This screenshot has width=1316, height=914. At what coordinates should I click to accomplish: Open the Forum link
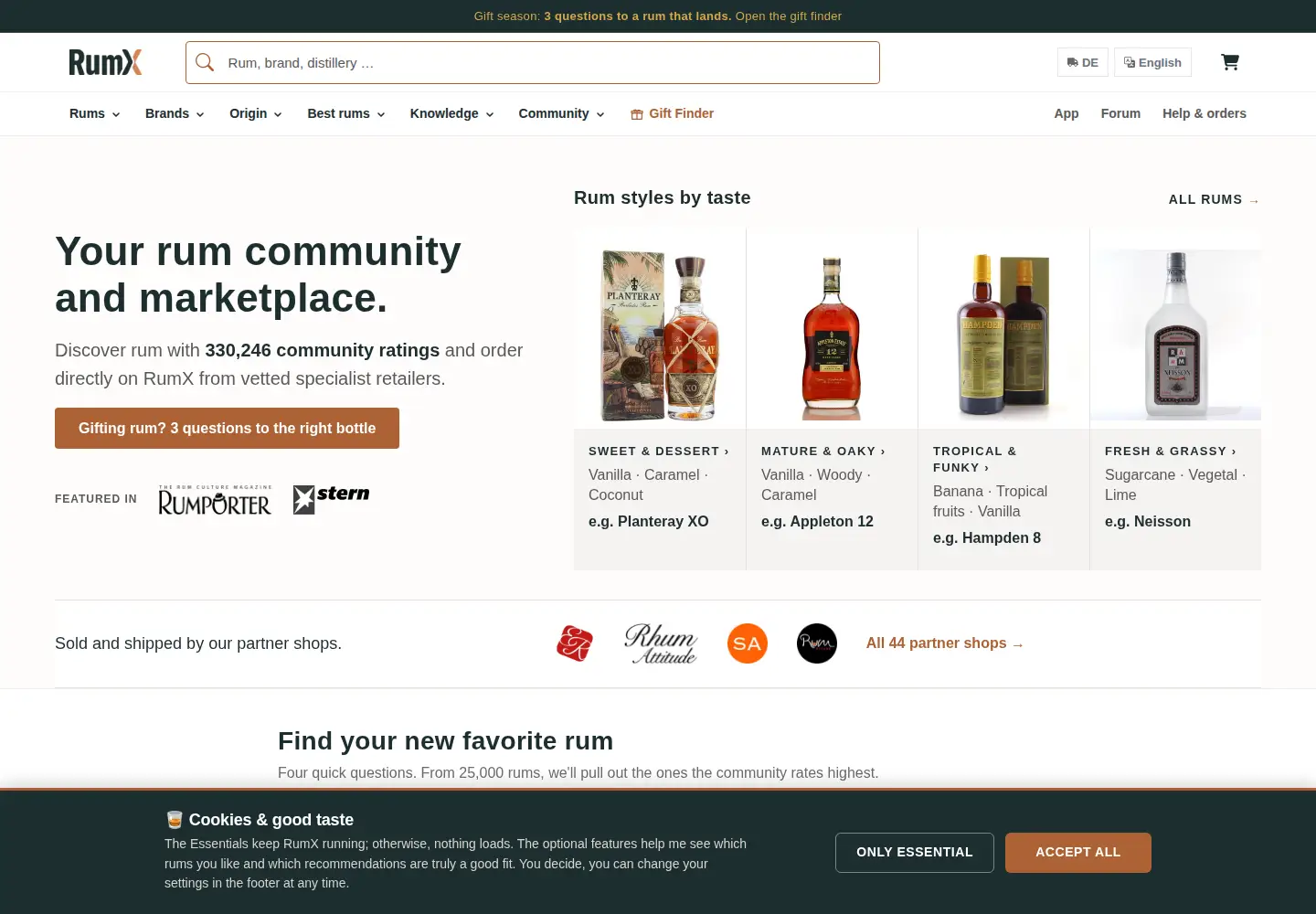click(x=1120, y=113)
